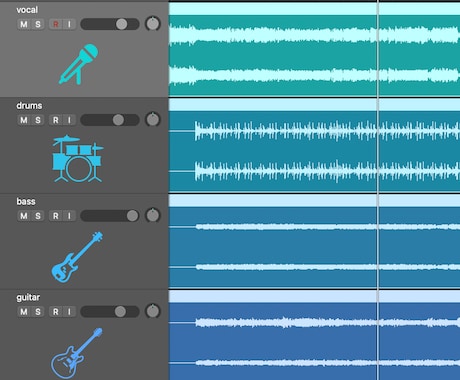
Task: Select the drum kit track icon
Action: tap(78, 159)
